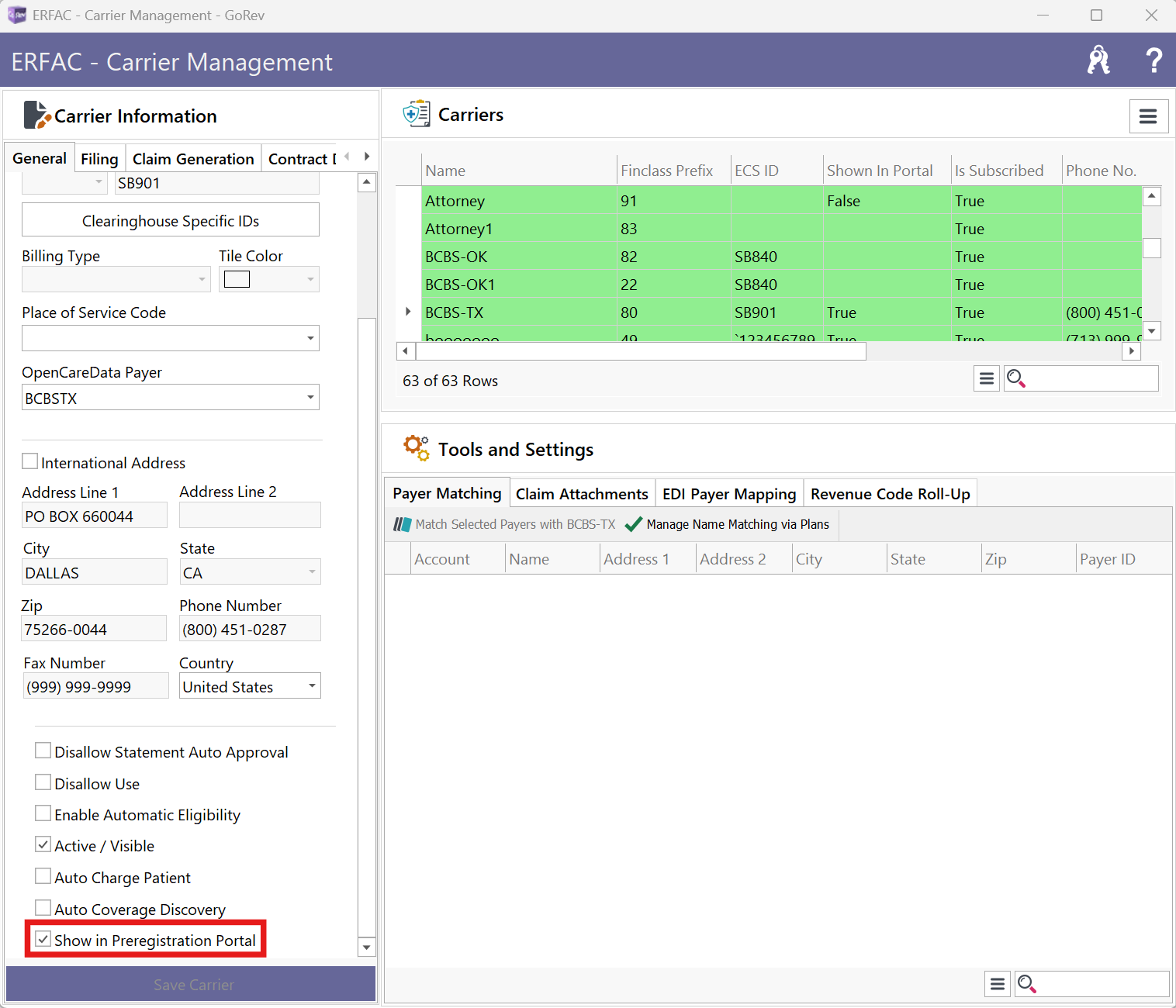Click the Address Line 2 field

pos(250,515)
